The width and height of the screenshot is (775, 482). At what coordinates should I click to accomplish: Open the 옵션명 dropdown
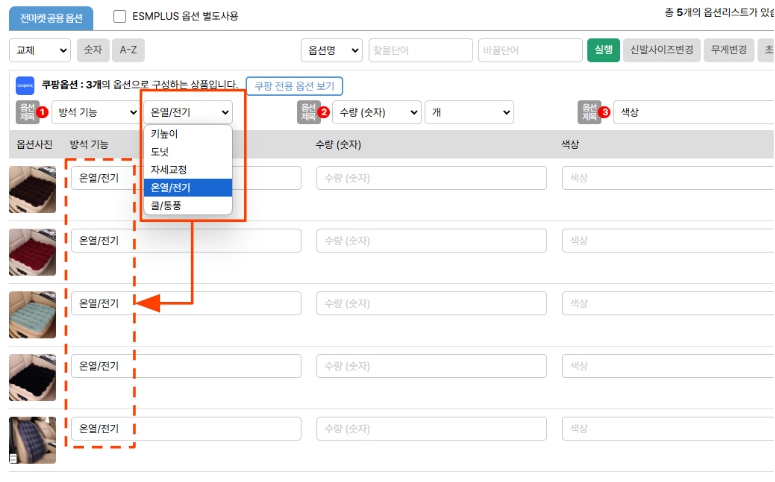point(331,50)
